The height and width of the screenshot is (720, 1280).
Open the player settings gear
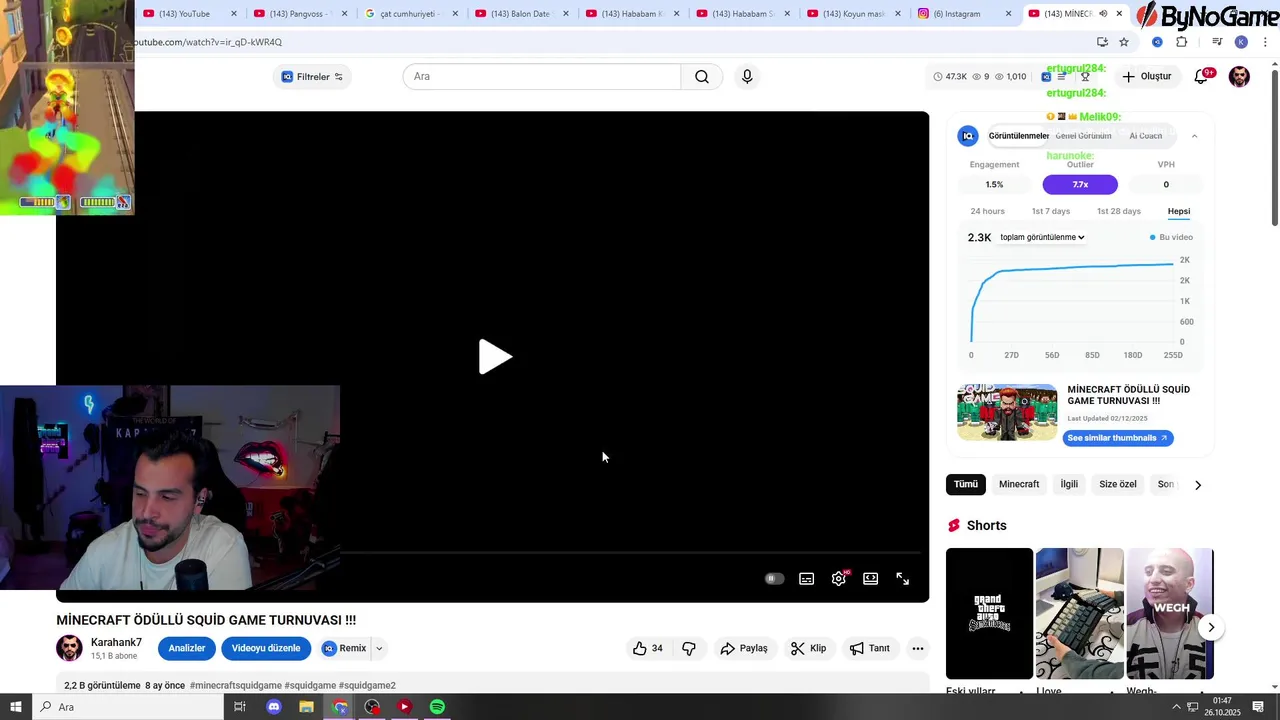point(839,579)
